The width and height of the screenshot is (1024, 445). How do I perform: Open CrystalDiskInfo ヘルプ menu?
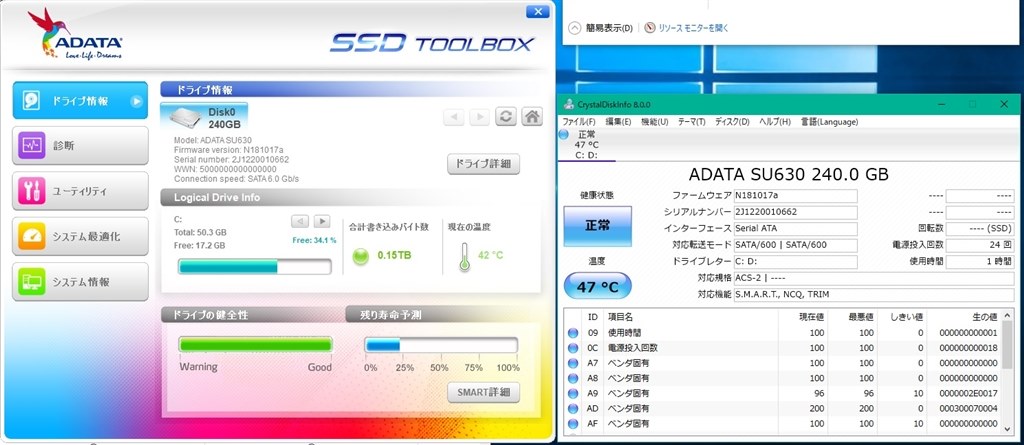pos(775,122)
